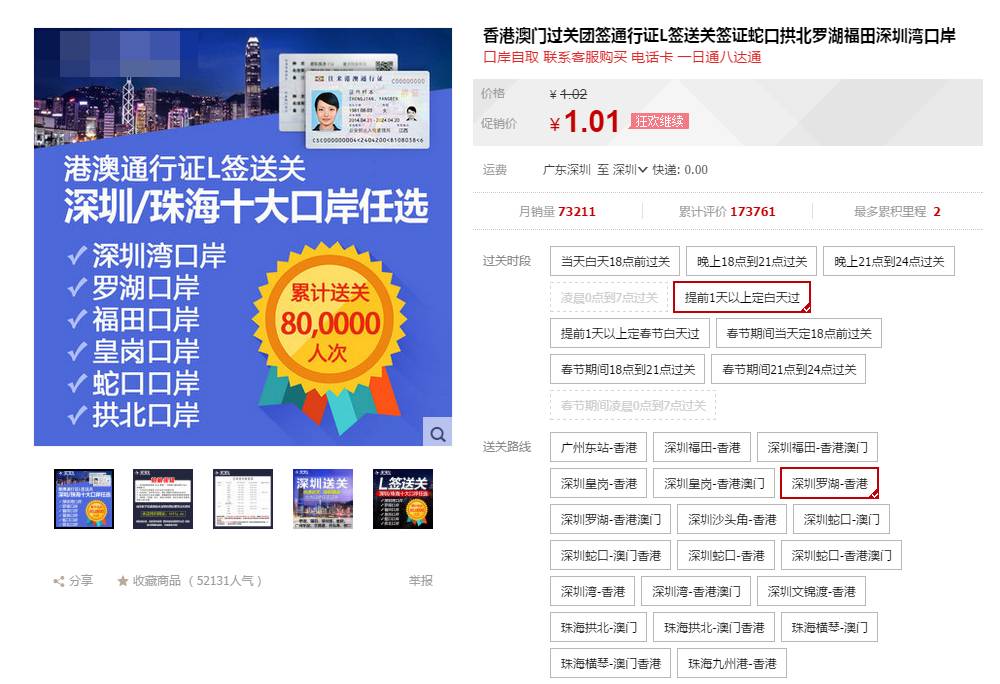Show the third white table thumbnail

point(243,499)
